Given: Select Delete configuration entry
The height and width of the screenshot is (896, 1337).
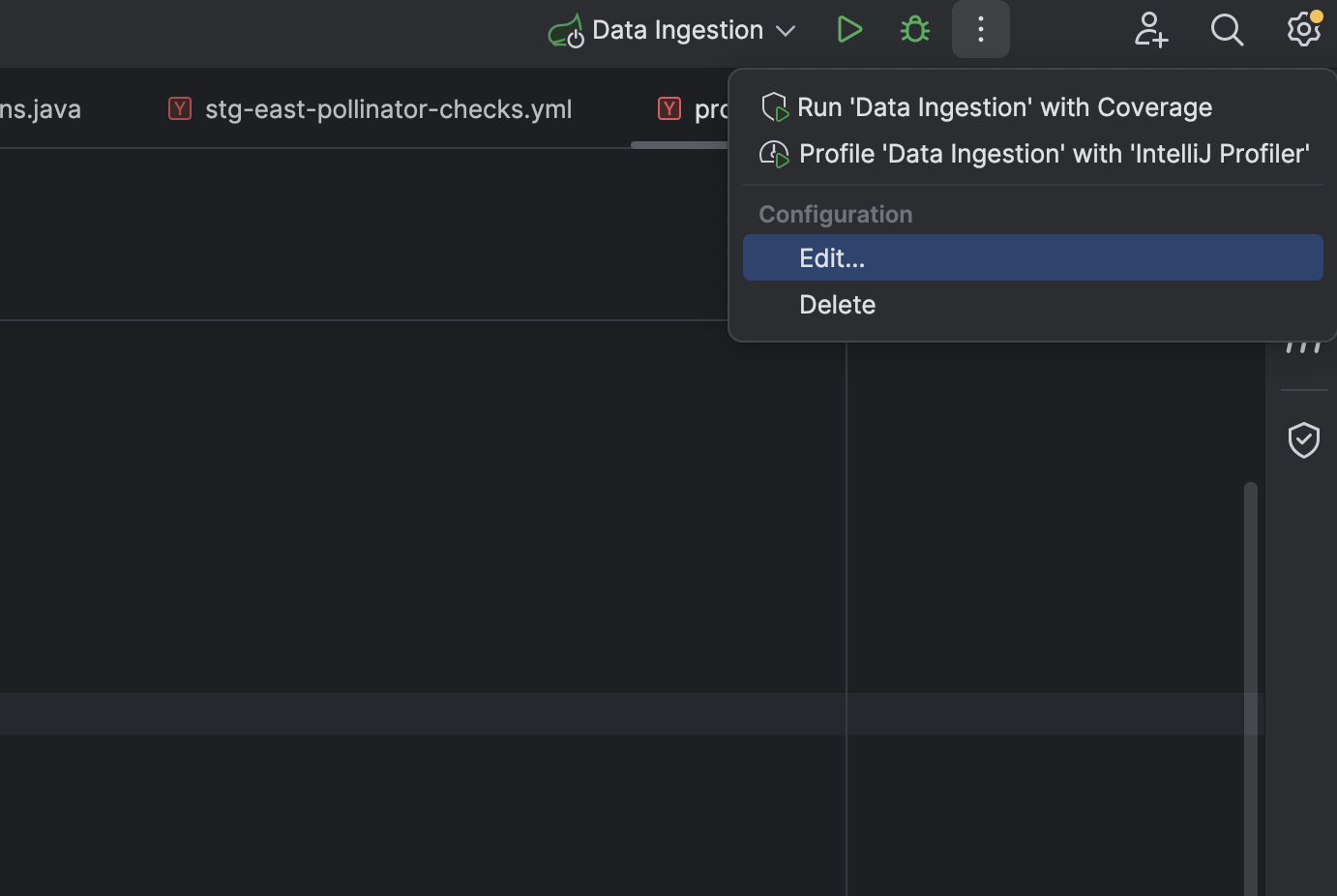Looking at the screenshot, I should pyautogui.click(x=1032, y=304).
